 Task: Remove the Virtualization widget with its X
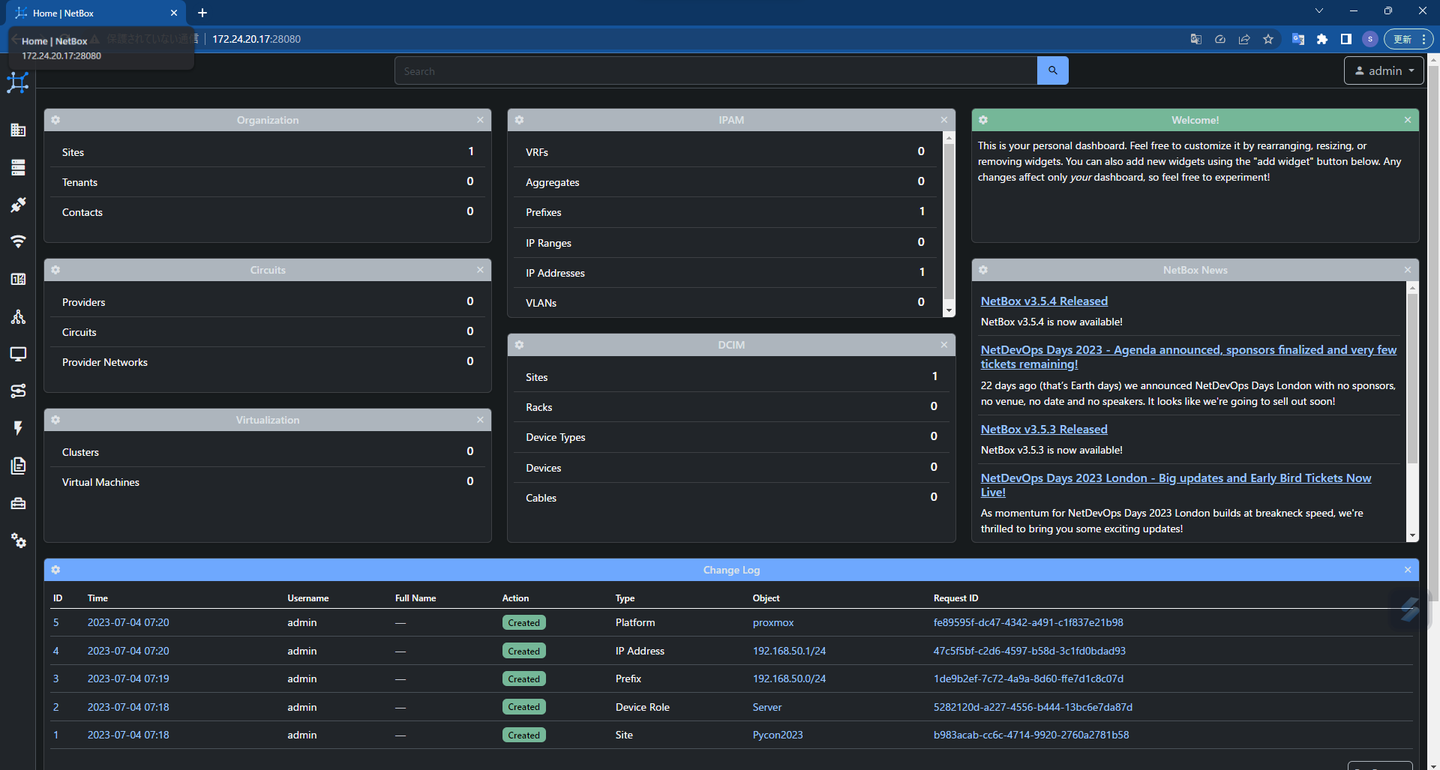pos(480,420)
